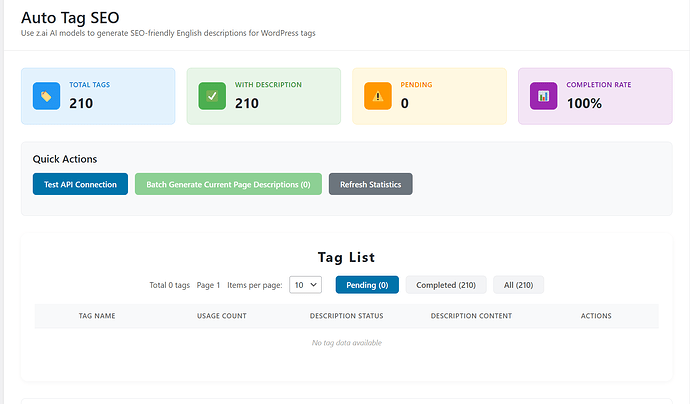Click the 'Total 0 tags' text
690x404 pixels.
pyautogui.click(x=169, y=285)
